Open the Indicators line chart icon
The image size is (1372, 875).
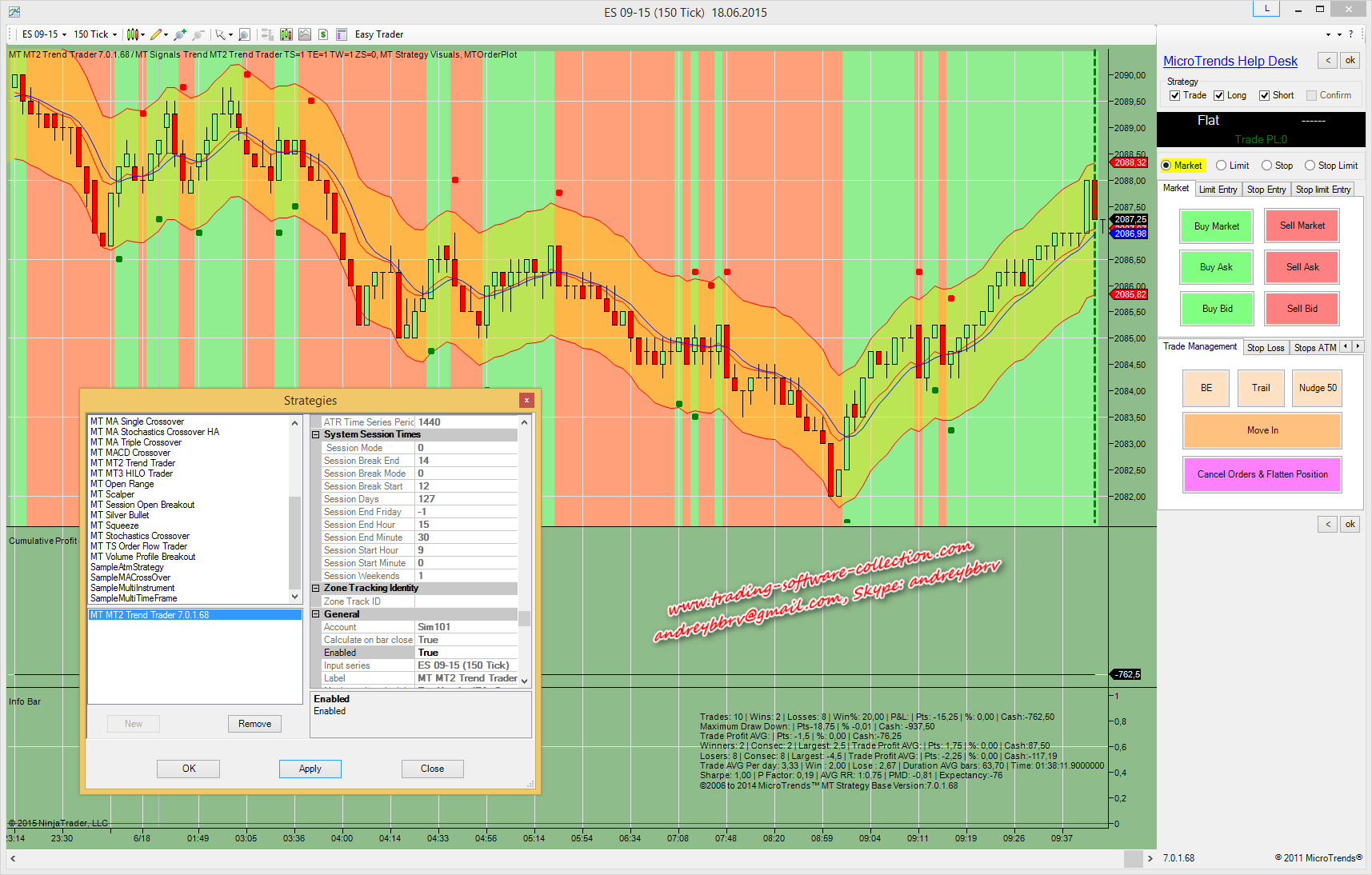click(305, 34)
